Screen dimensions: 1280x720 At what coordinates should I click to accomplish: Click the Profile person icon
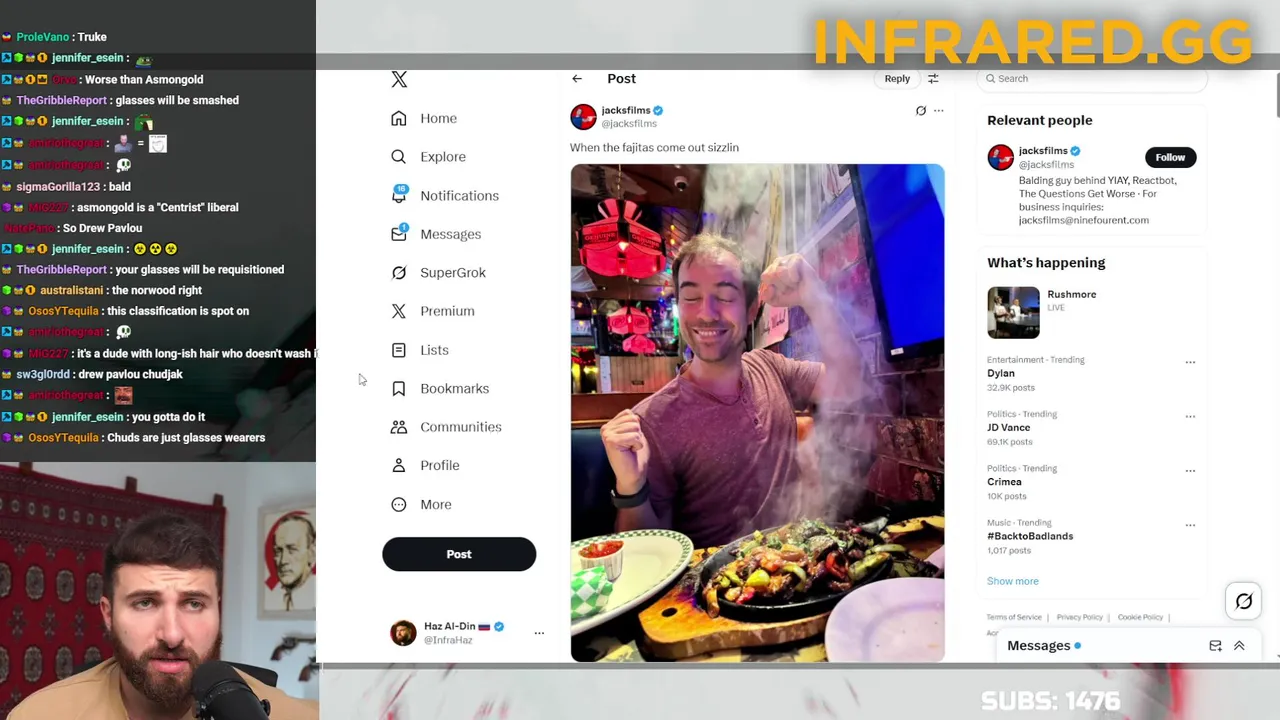tap(399, 465)
